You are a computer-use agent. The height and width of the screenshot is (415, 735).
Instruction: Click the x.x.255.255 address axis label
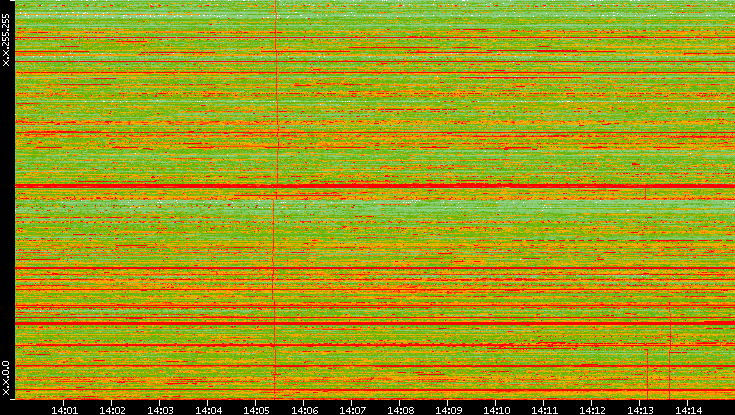click(6, 40)
